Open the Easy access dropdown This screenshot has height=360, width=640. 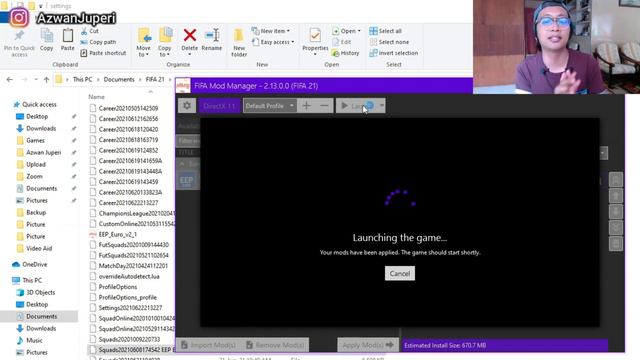pyautogui.click(x=273, y=42)
